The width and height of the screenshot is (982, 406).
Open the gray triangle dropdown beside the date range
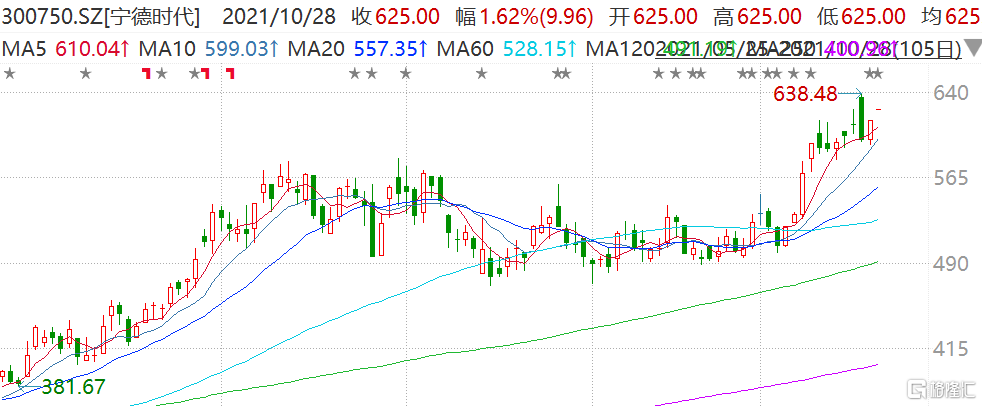(x=973, y=48)
